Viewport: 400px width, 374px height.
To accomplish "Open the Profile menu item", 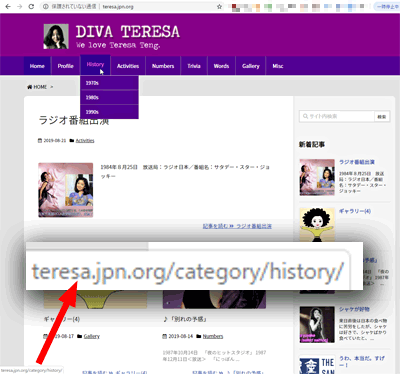I will point(65,66).
